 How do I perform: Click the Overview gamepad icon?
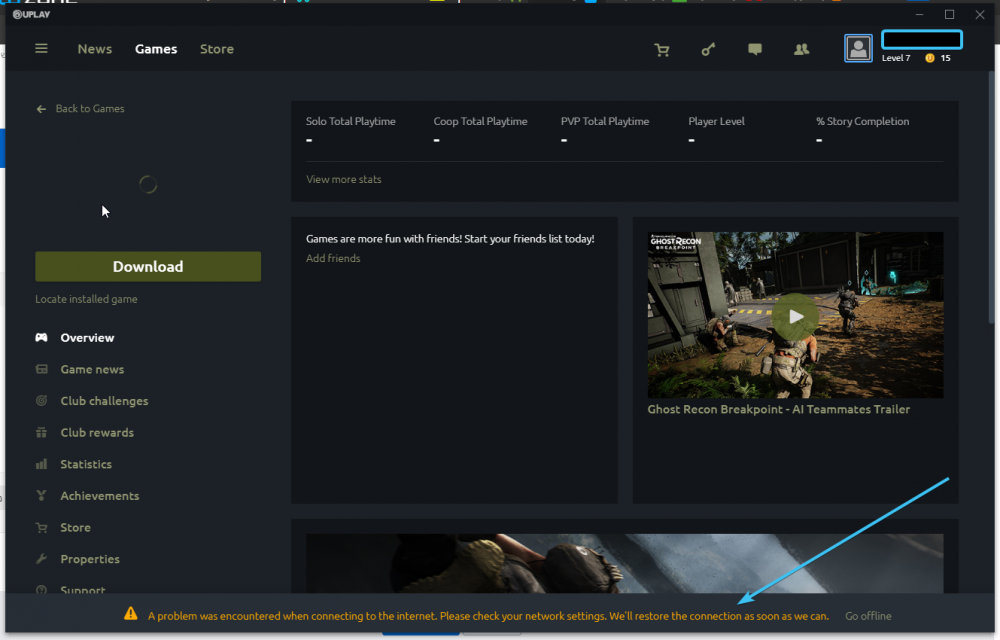click(x=41, y=337)
